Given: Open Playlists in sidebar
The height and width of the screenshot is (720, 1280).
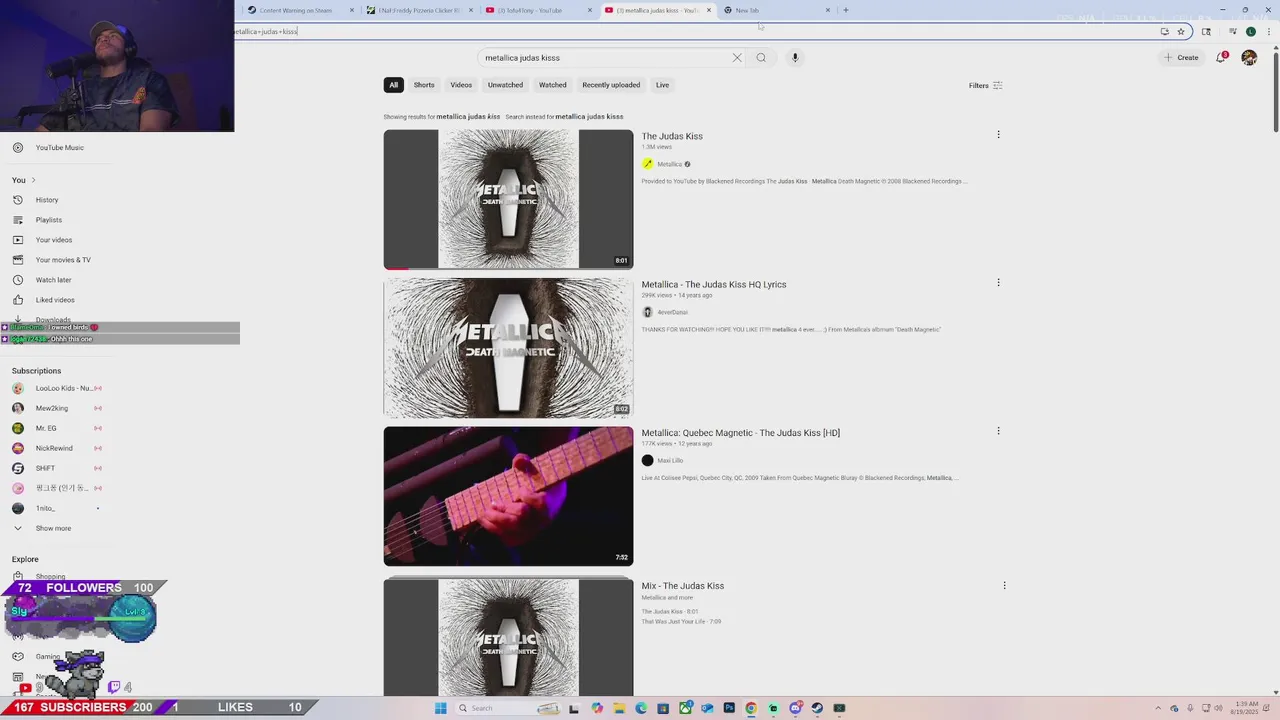Looking at the screenshot, I should tap(49, 220).
